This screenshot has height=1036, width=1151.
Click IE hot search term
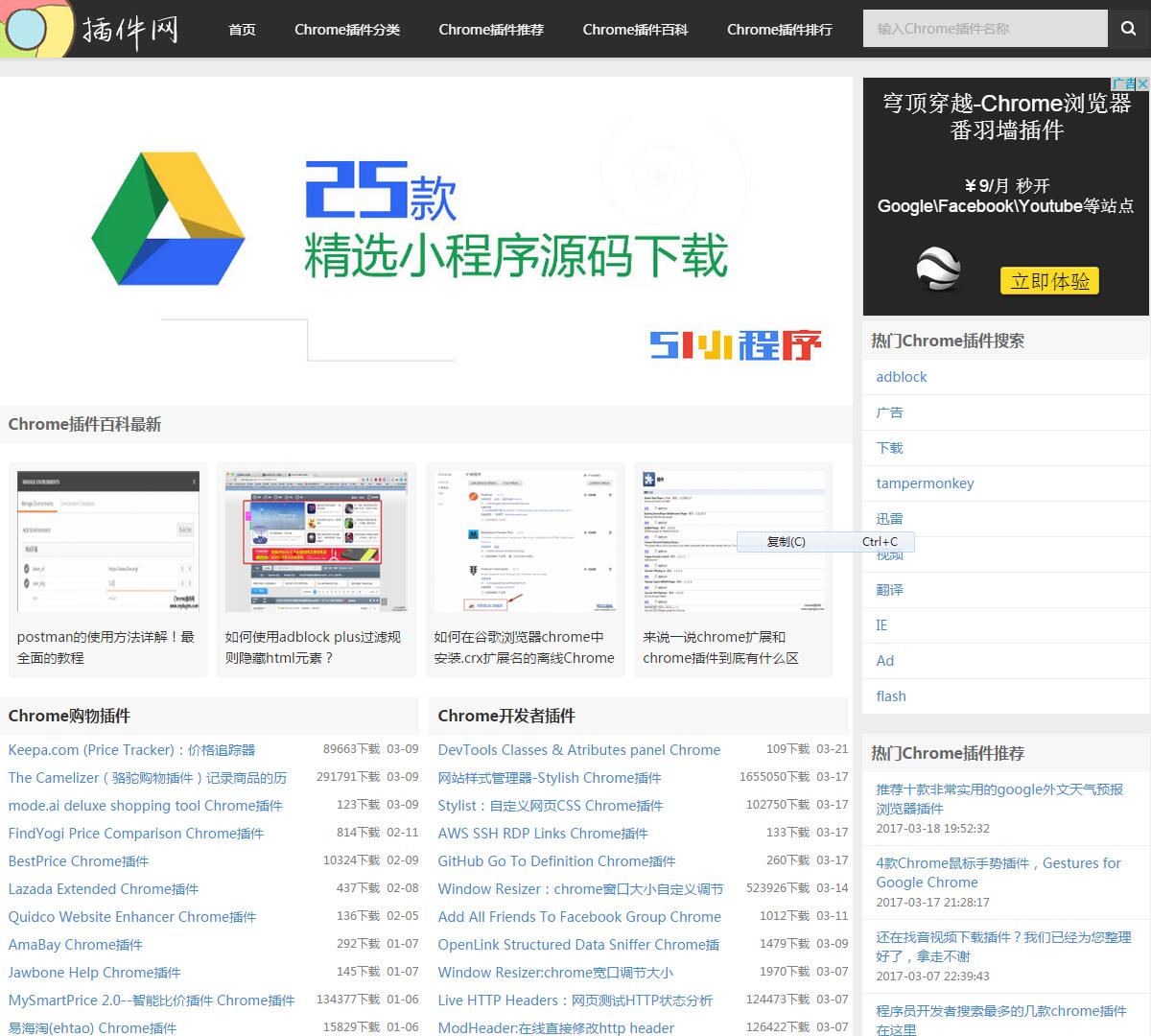[881, 625]
